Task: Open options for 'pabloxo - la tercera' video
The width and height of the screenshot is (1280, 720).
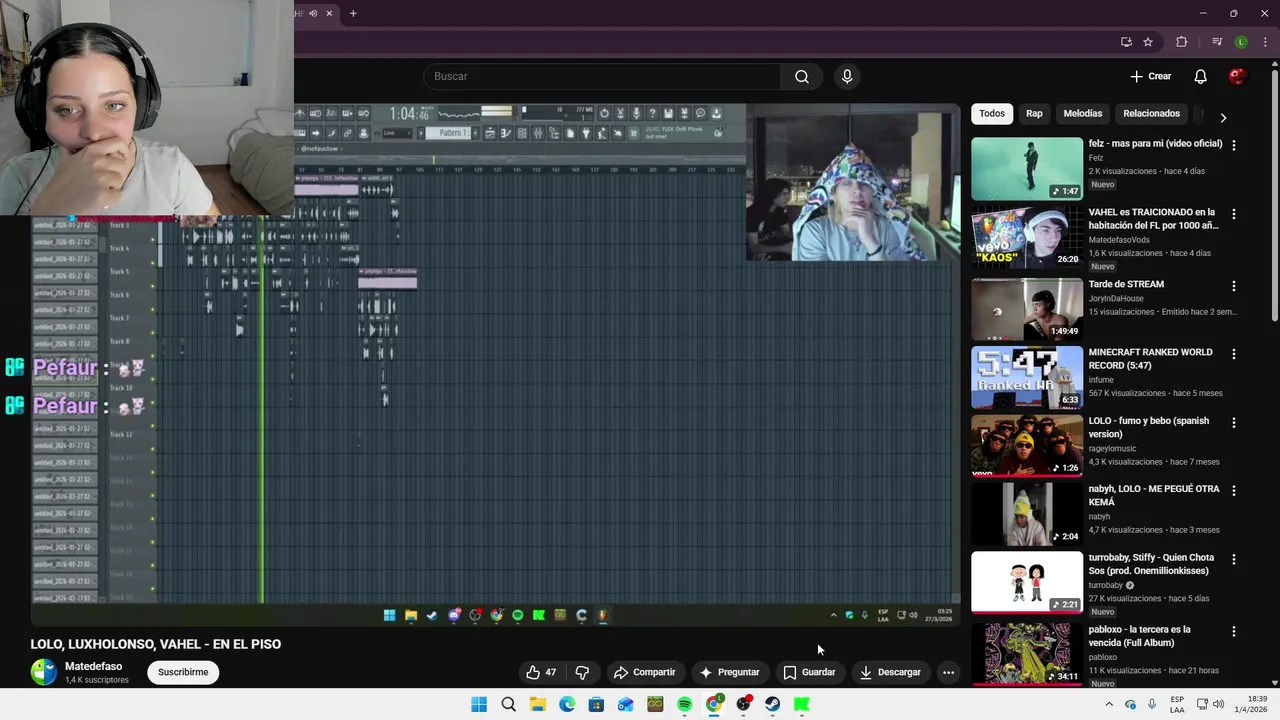Action: 1233,632
